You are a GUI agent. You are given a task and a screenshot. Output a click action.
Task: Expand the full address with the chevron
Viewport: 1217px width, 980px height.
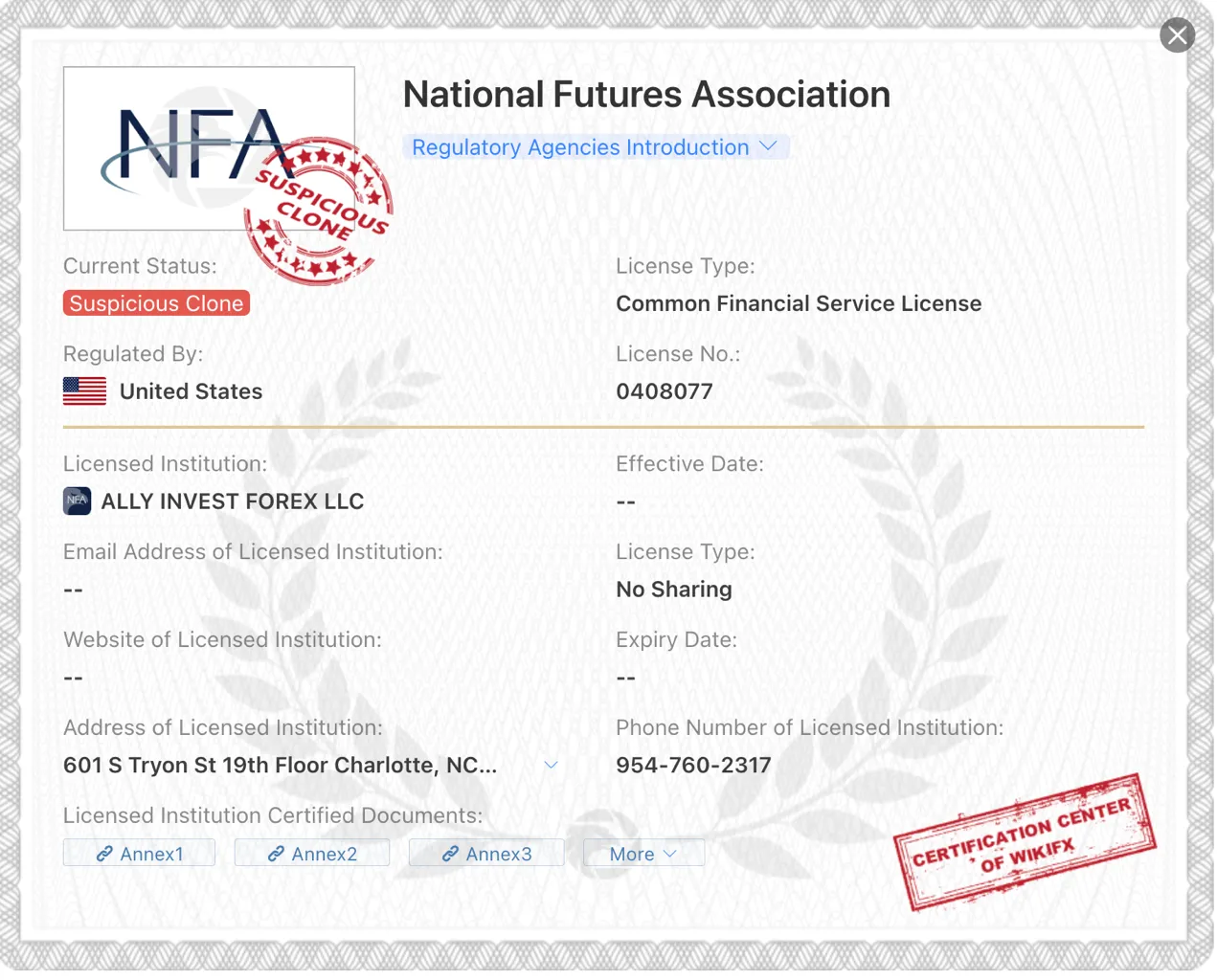pyautogui.click(x=551, y=765)
